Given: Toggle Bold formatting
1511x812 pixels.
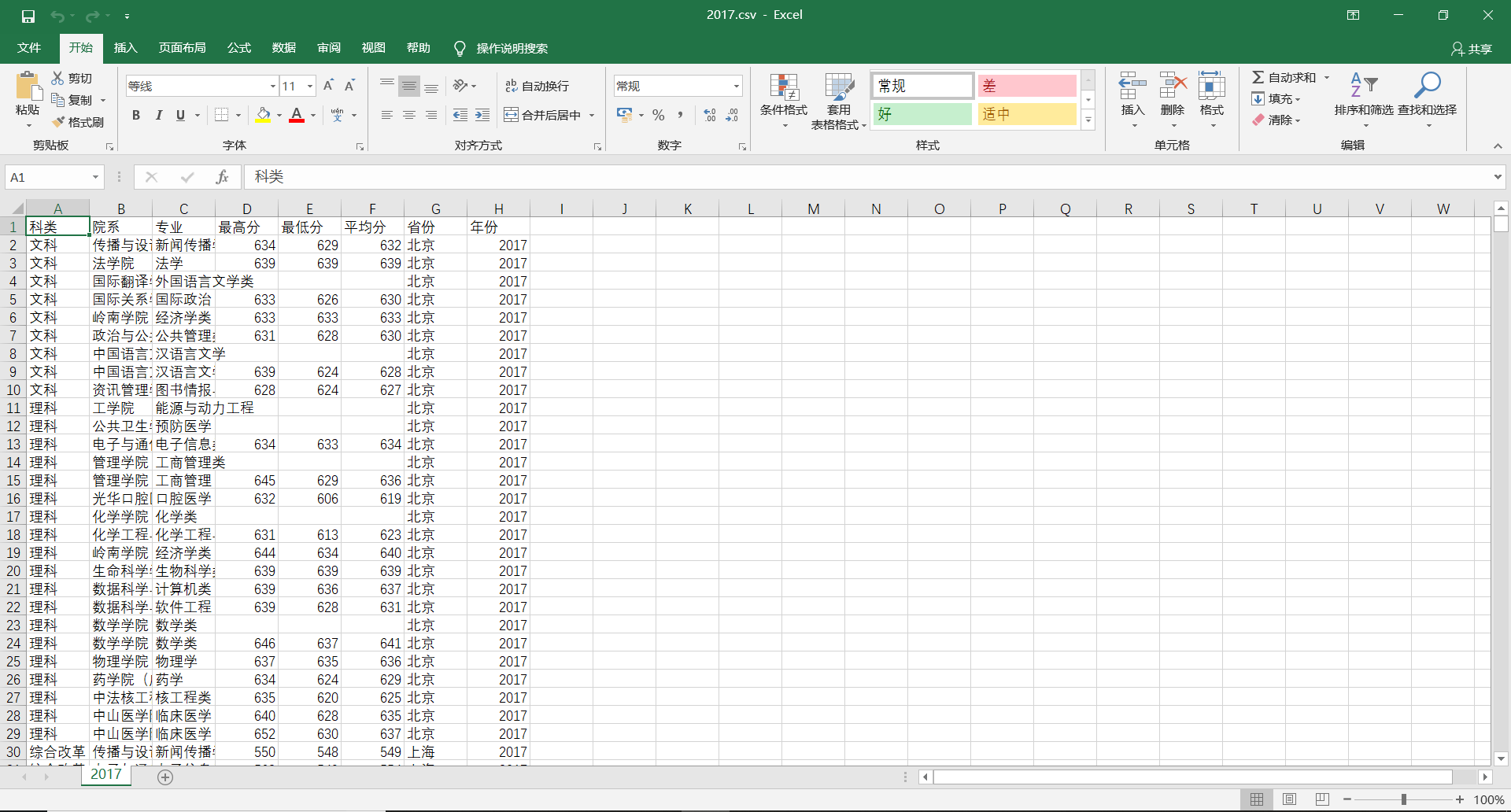Looking at the screenshot, I should [136, 116].
